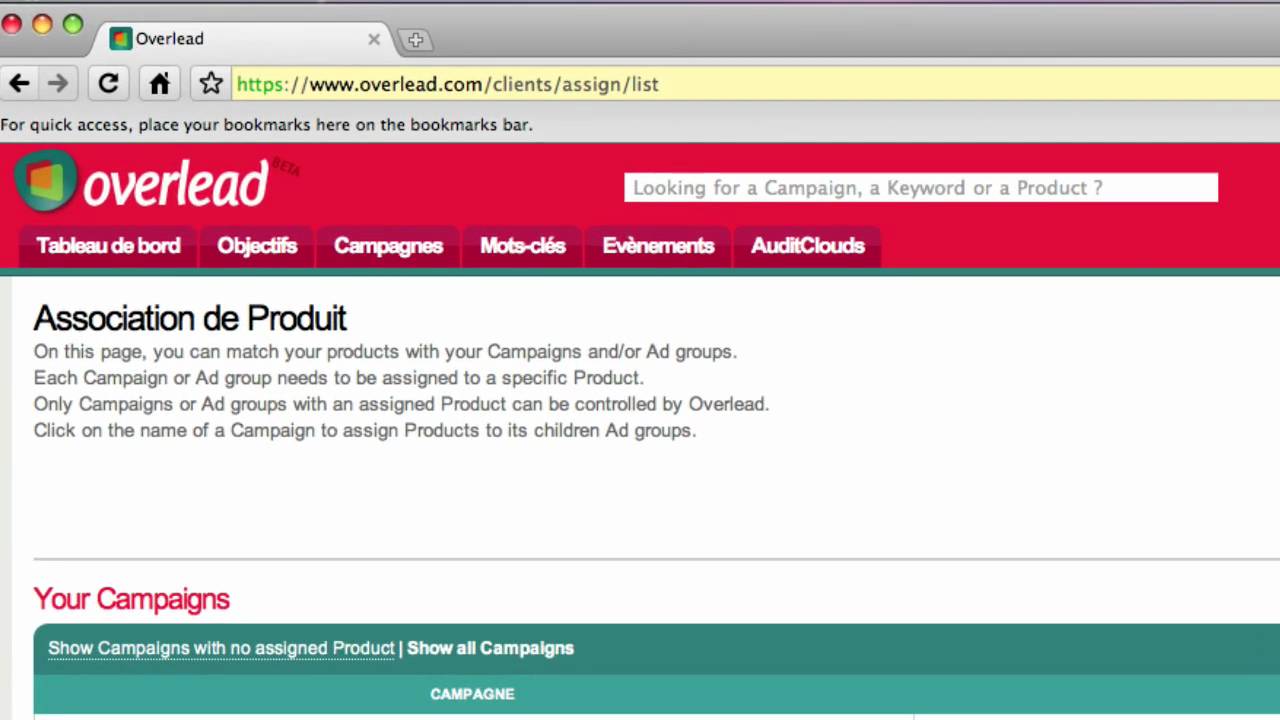The width and height of the screenshot is (1280, 720).
Task: Sort by the CAMPAGNE column header
Action: click(472, 694)
